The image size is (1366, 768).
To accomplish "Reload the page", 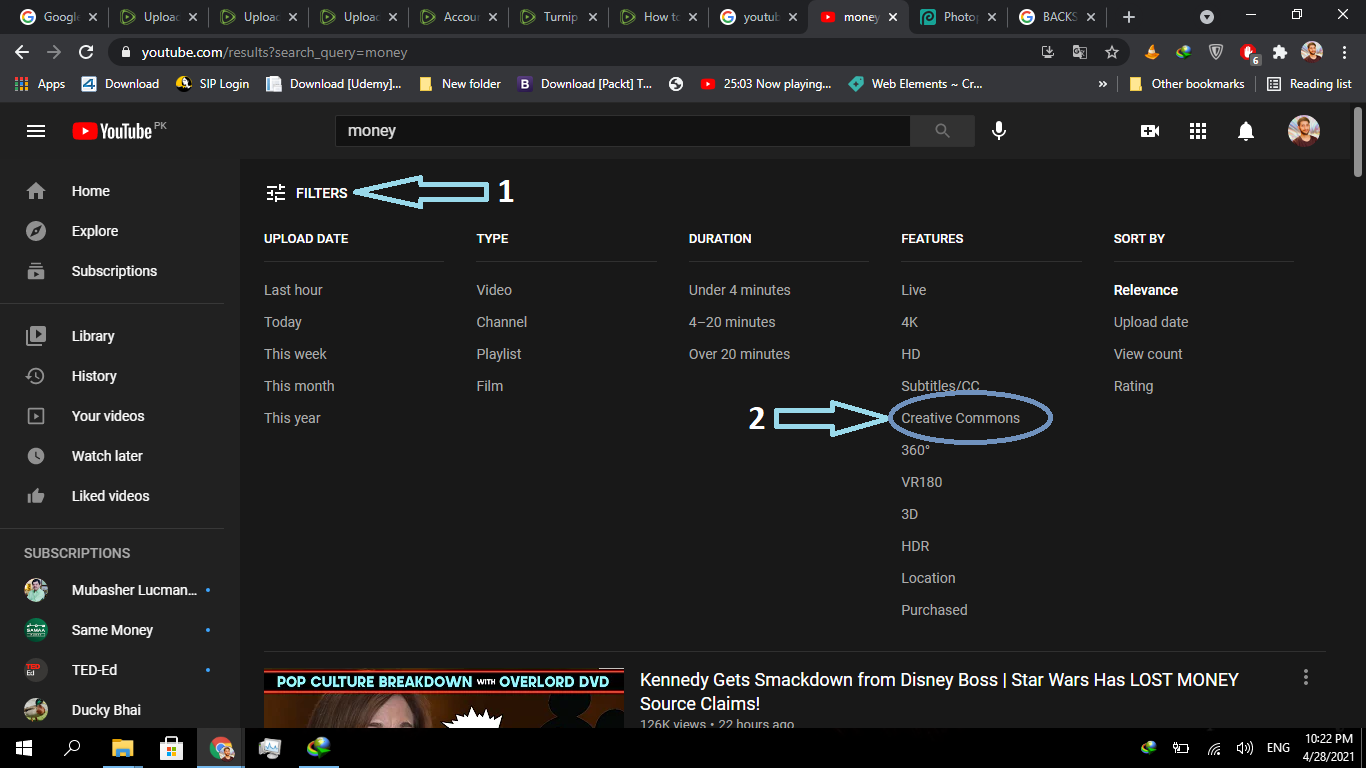I will pyautogui.click(x=86, y=52).
